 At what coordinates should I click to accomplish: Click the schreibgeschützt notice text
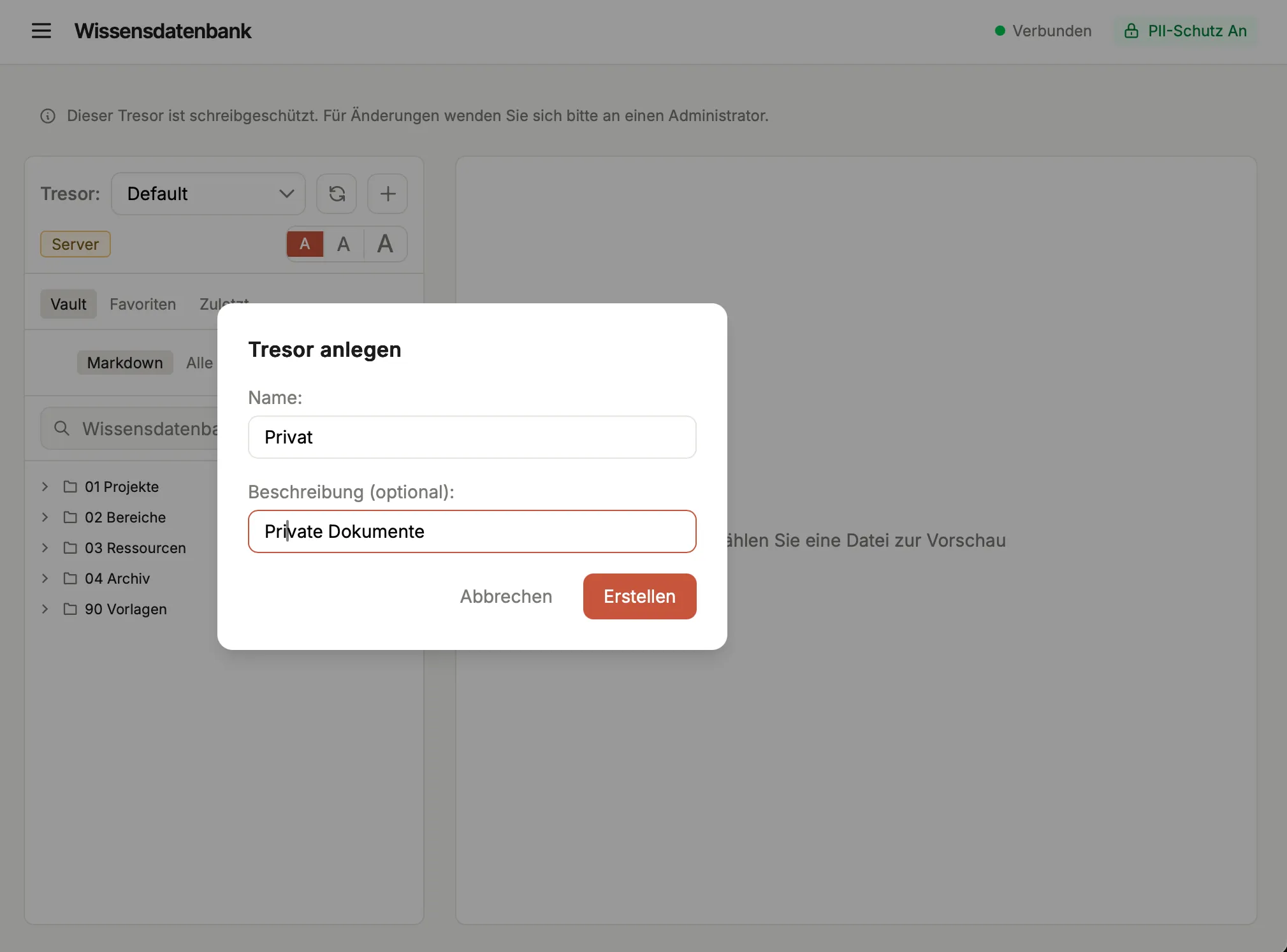[418, 116]
